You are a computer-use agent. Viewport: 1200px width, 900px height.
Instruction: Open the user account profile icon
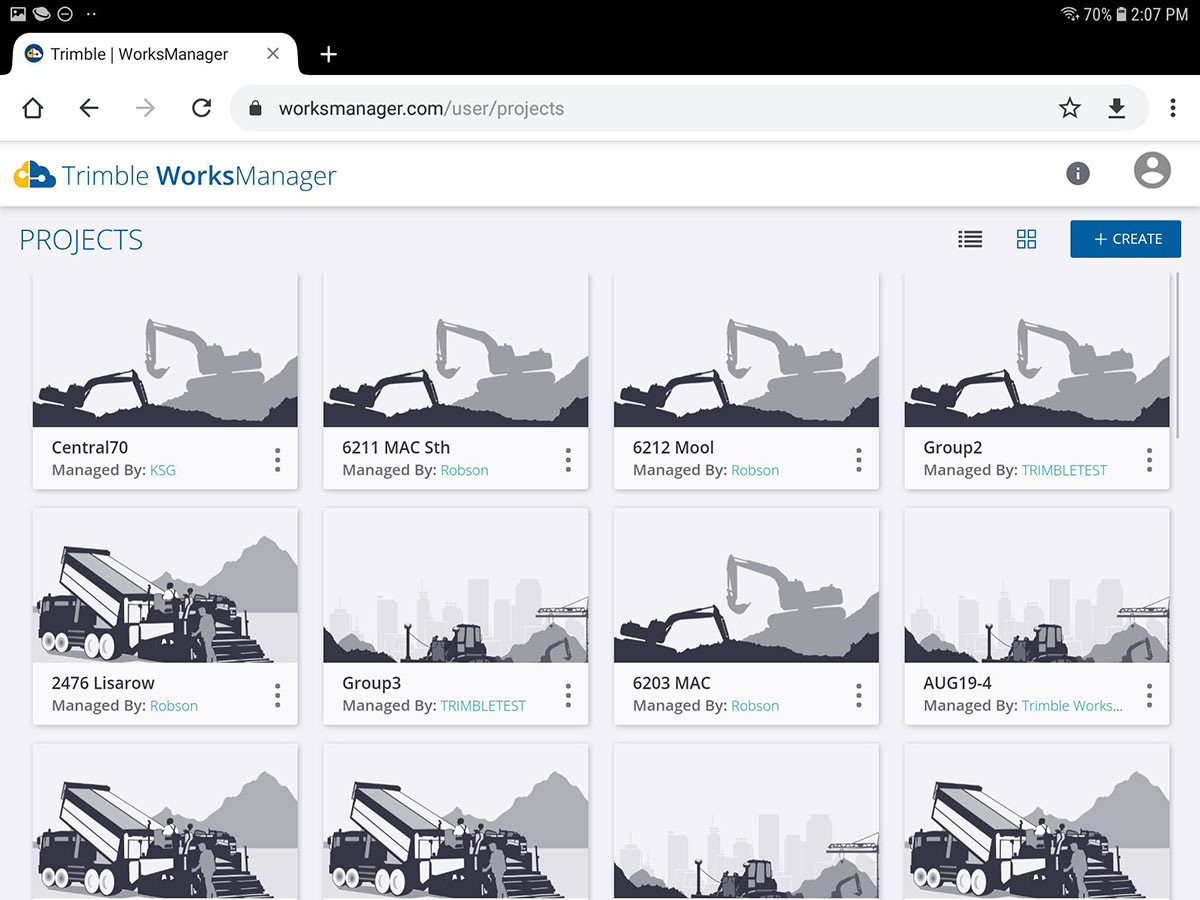click(x=1151, y=170)
